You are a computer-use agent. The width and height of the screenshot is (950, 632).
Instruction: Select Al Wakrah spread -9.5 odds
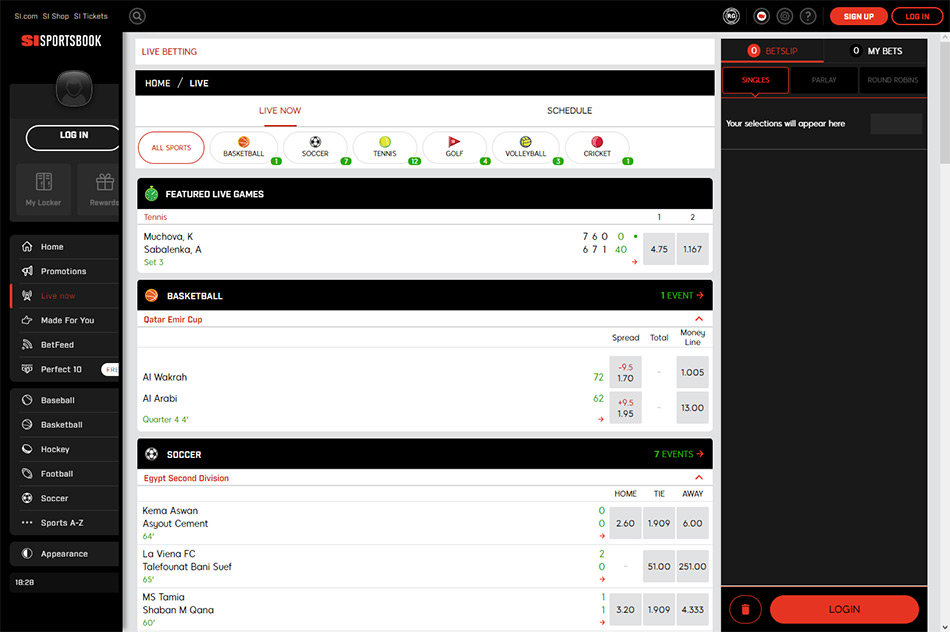625,373
